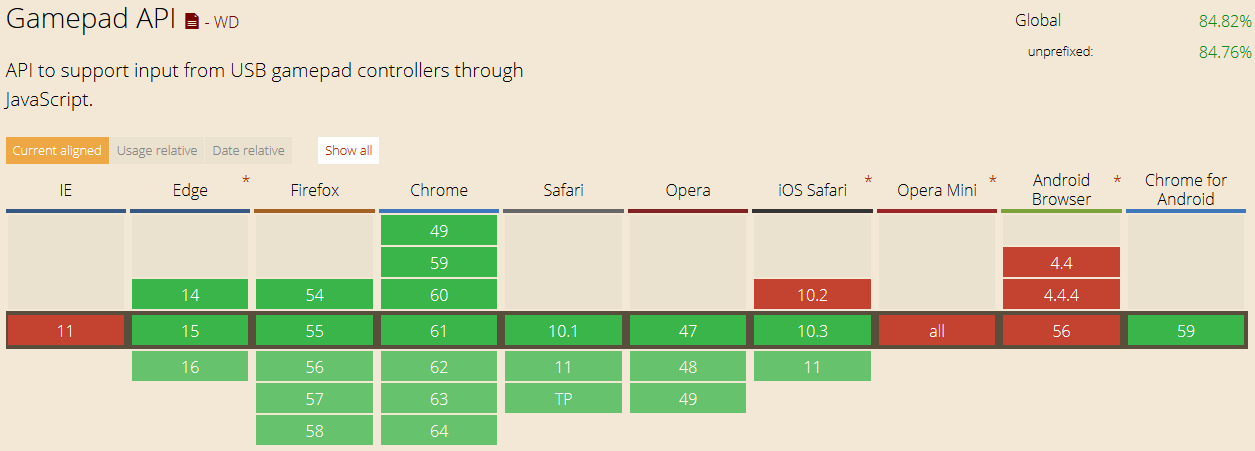Click the asterisk note beside iOS Safari
This screenshot has width=1255, height=451.
[x=868, y=181]
